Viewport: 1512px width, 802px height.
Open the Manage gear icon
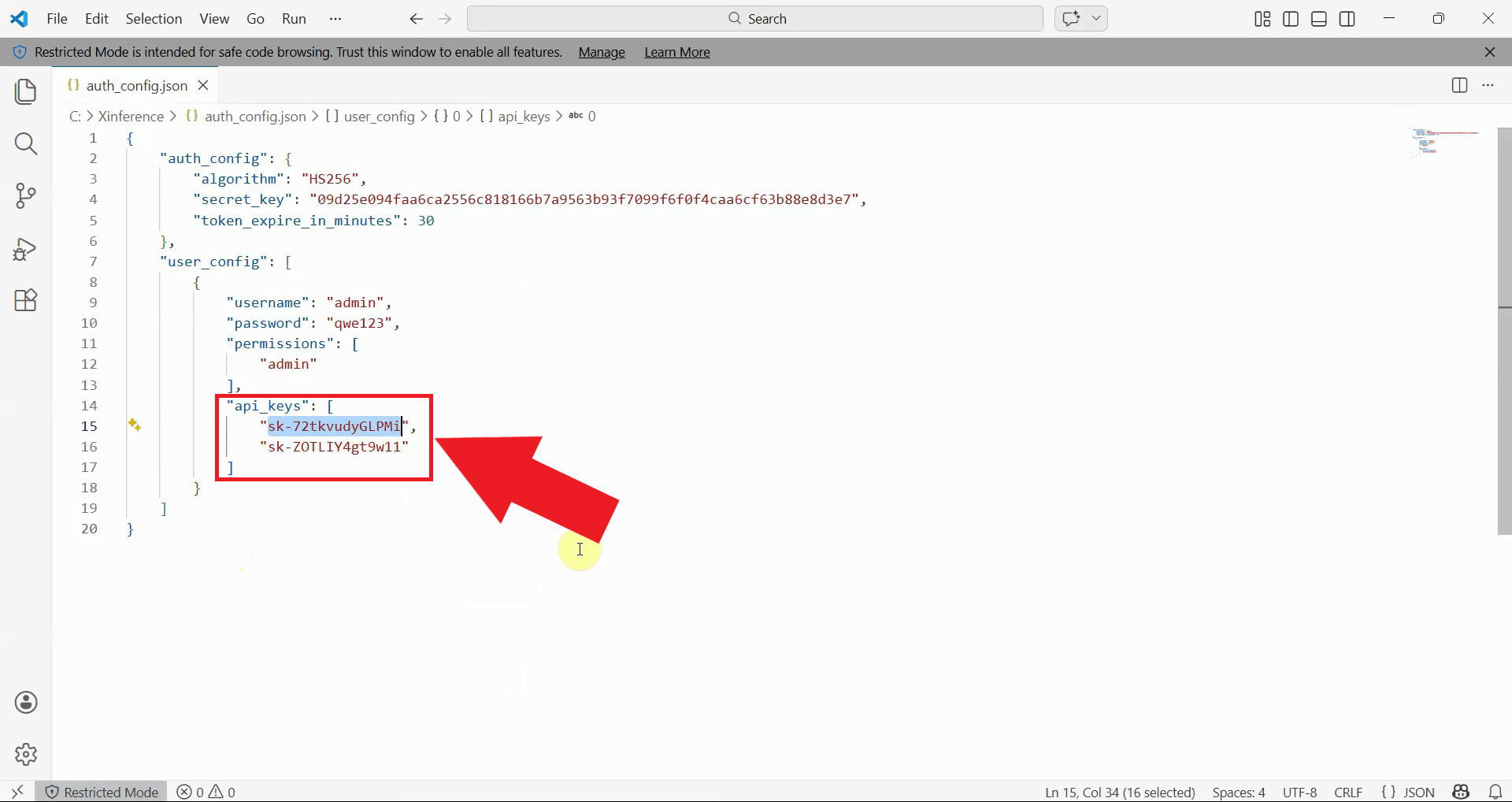26,754
